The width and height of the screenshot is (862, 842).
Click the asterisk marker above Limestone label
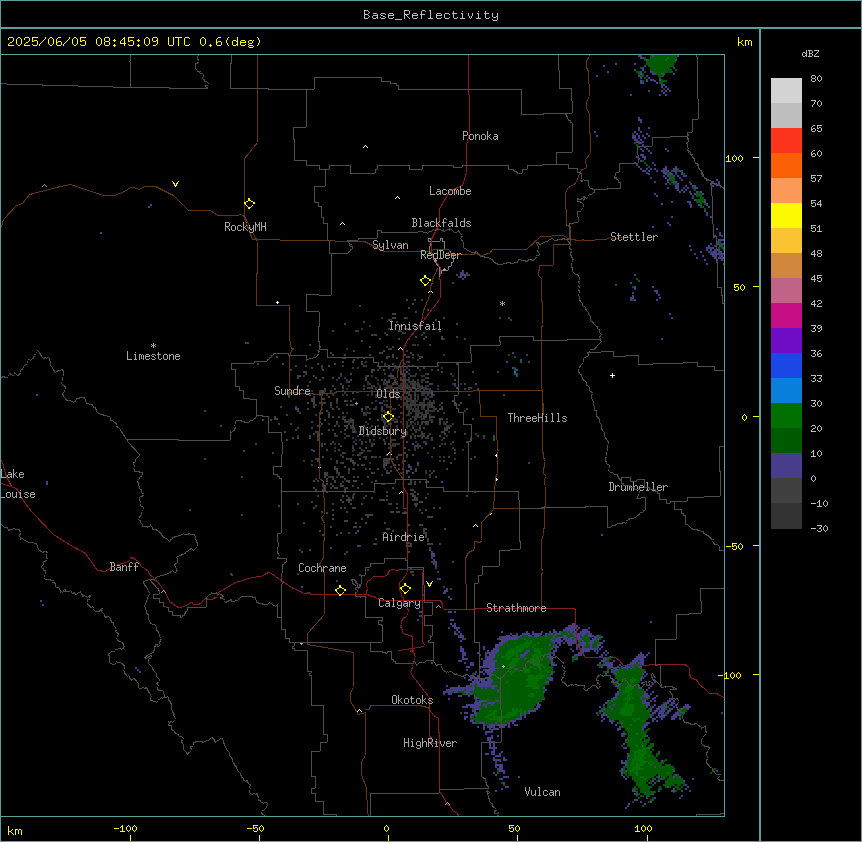[x=153, y=346]
